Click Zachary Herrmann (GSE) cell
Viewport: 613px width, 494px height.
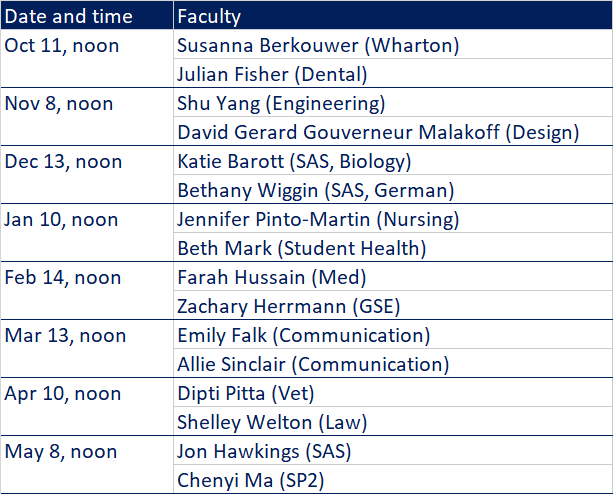[393, 305]
